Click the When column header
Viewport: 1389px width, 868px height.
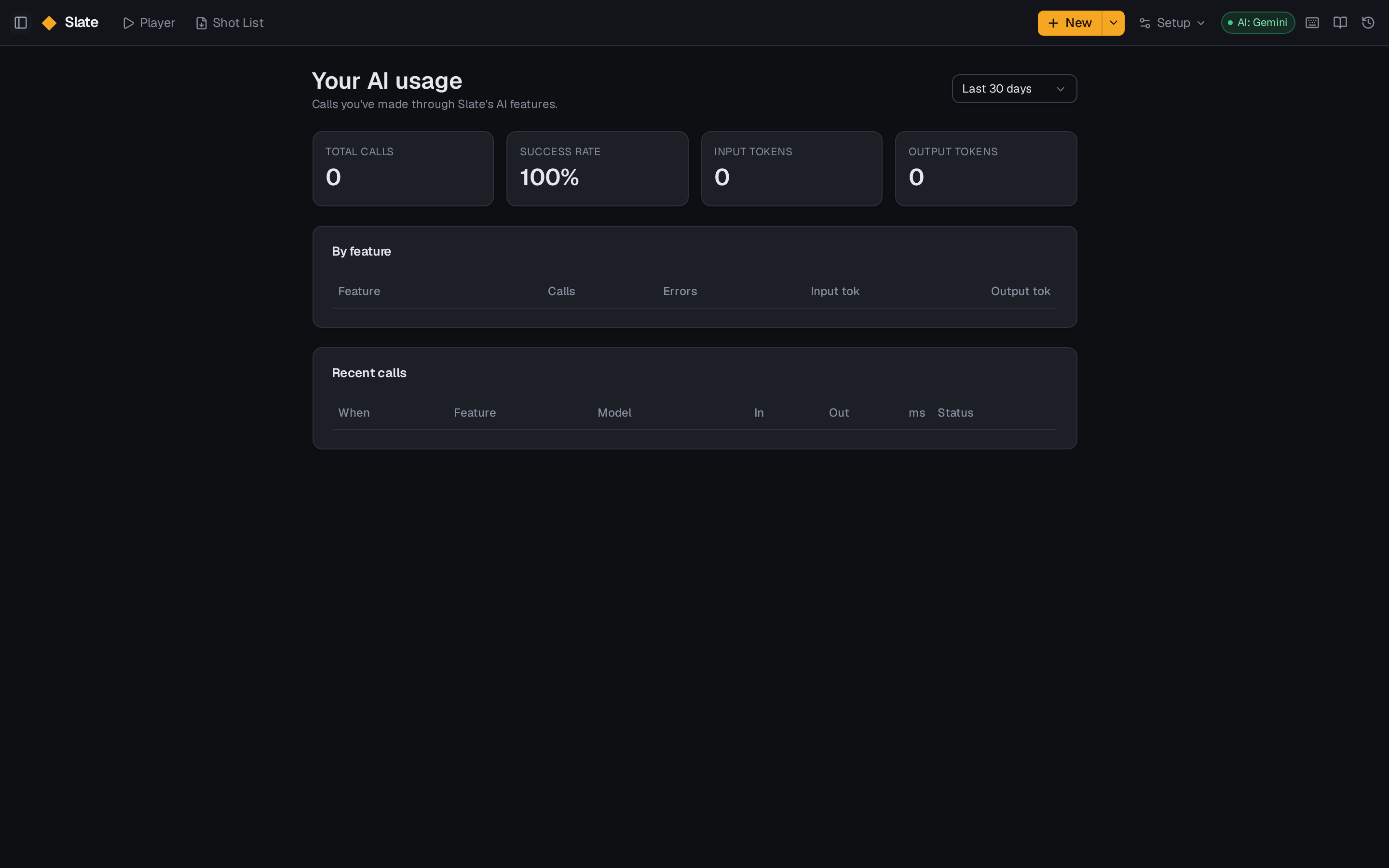point(354,413)
